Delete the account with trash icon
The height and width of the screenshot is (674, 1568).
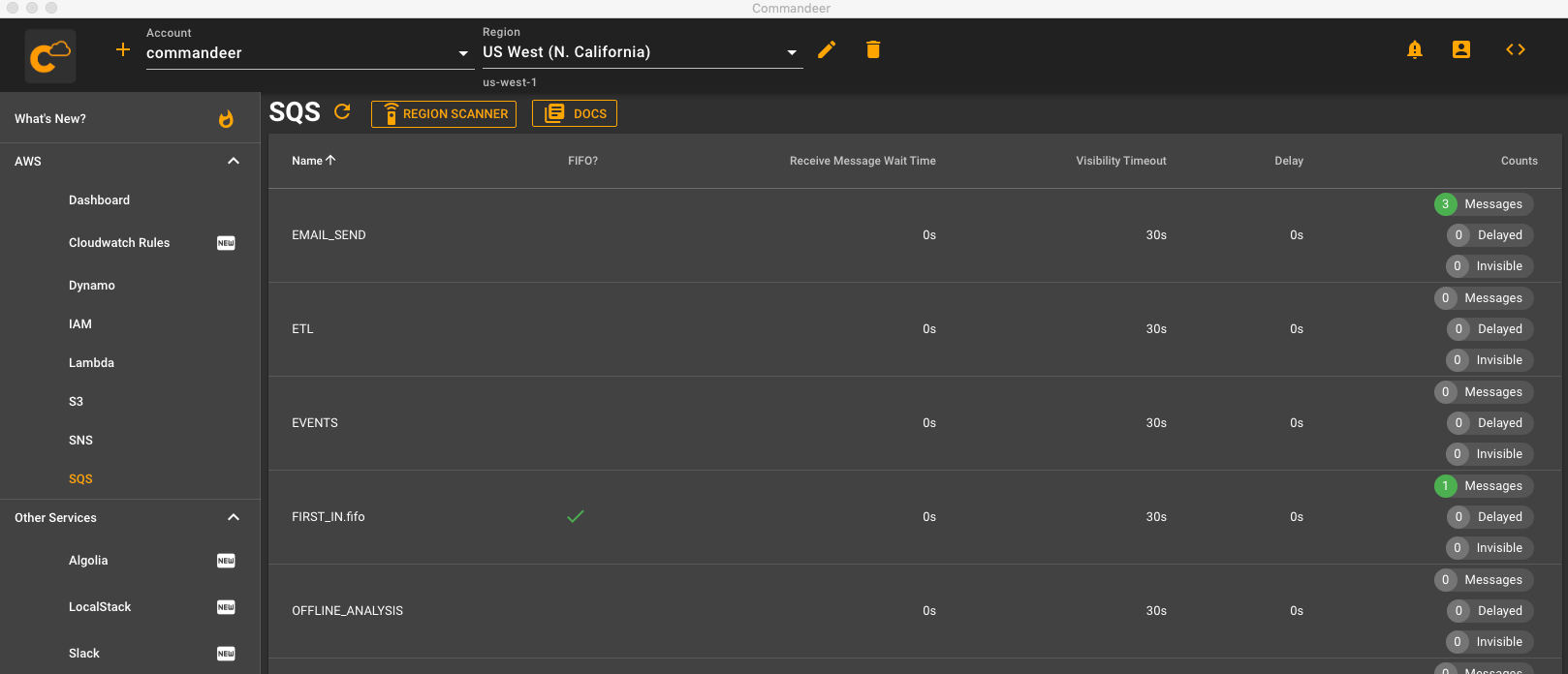click(873, 49)
